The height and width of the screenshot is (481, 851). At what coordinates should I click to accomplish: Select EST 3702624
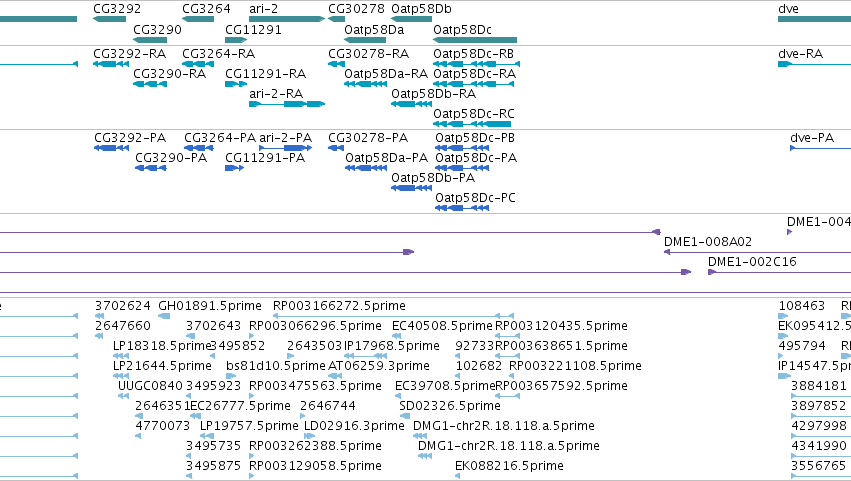[x=123, y=306]
